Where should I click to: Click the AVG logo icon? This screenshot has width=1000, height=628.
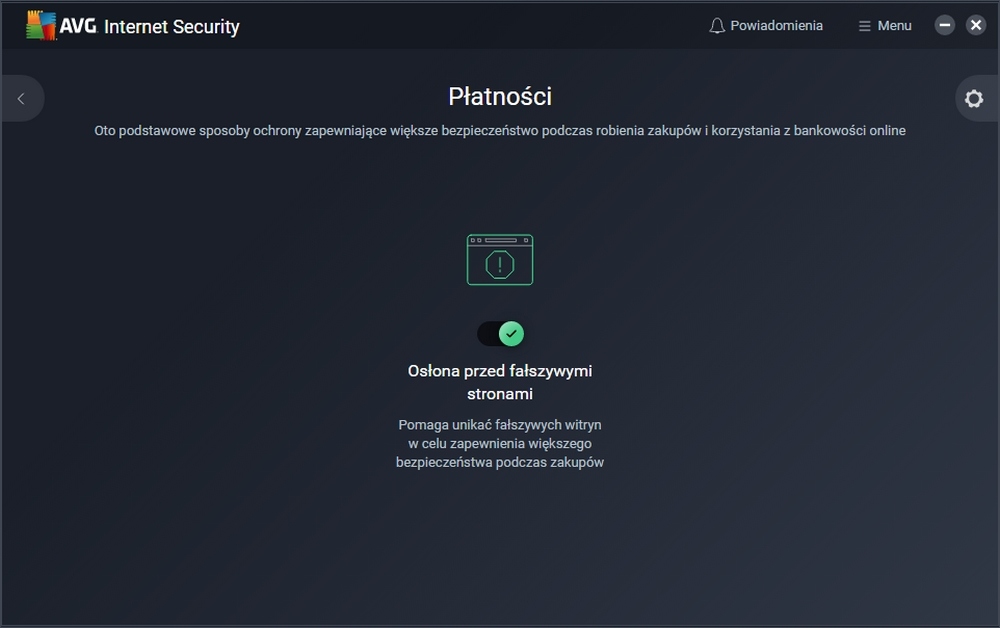click(x=41, y=26)
